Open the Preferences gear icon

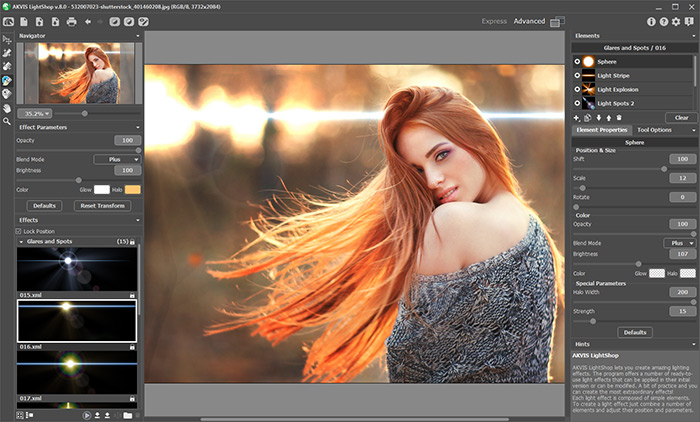click(677, 21)
